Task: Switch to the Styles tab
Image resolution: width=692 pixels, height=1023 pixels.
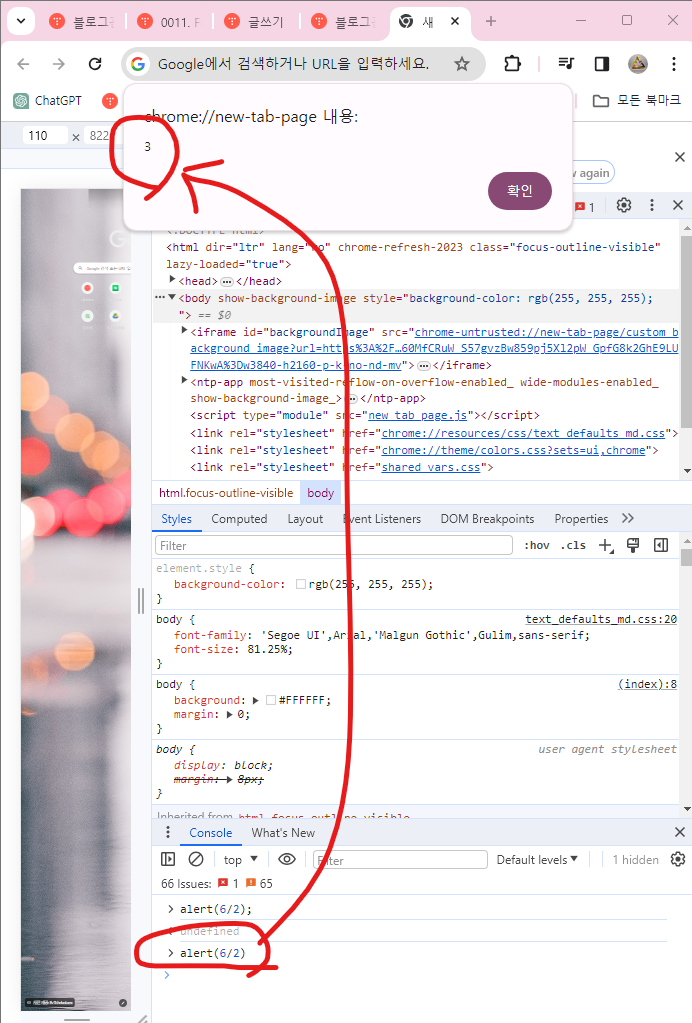Action: pos(176,519)
